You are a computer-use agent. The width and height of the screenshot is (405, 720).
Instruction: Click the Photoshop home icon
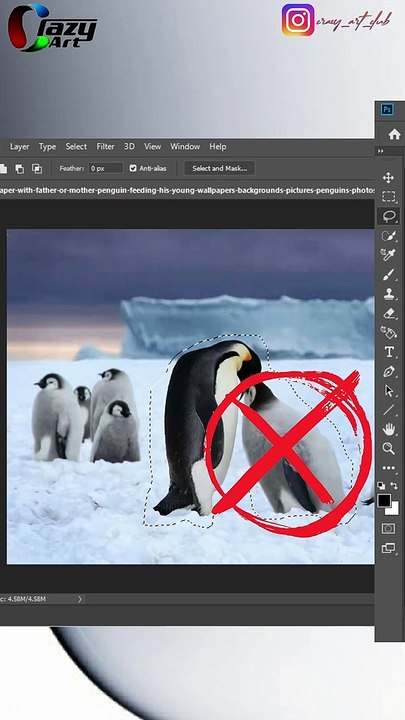pyautogui.click(x=394, y=134)
